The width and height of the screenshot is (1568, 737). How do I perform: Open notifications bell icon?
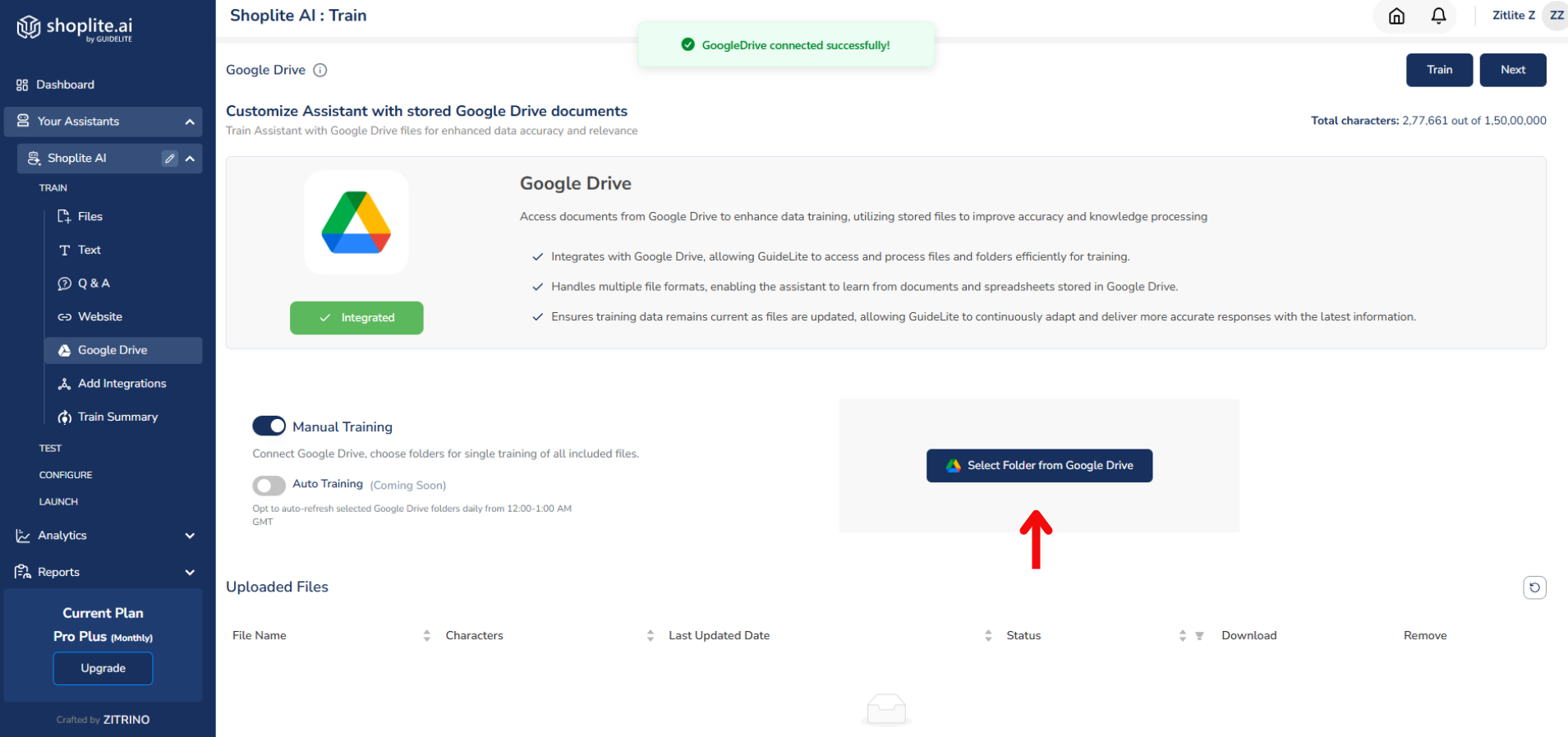point(1438,16)
